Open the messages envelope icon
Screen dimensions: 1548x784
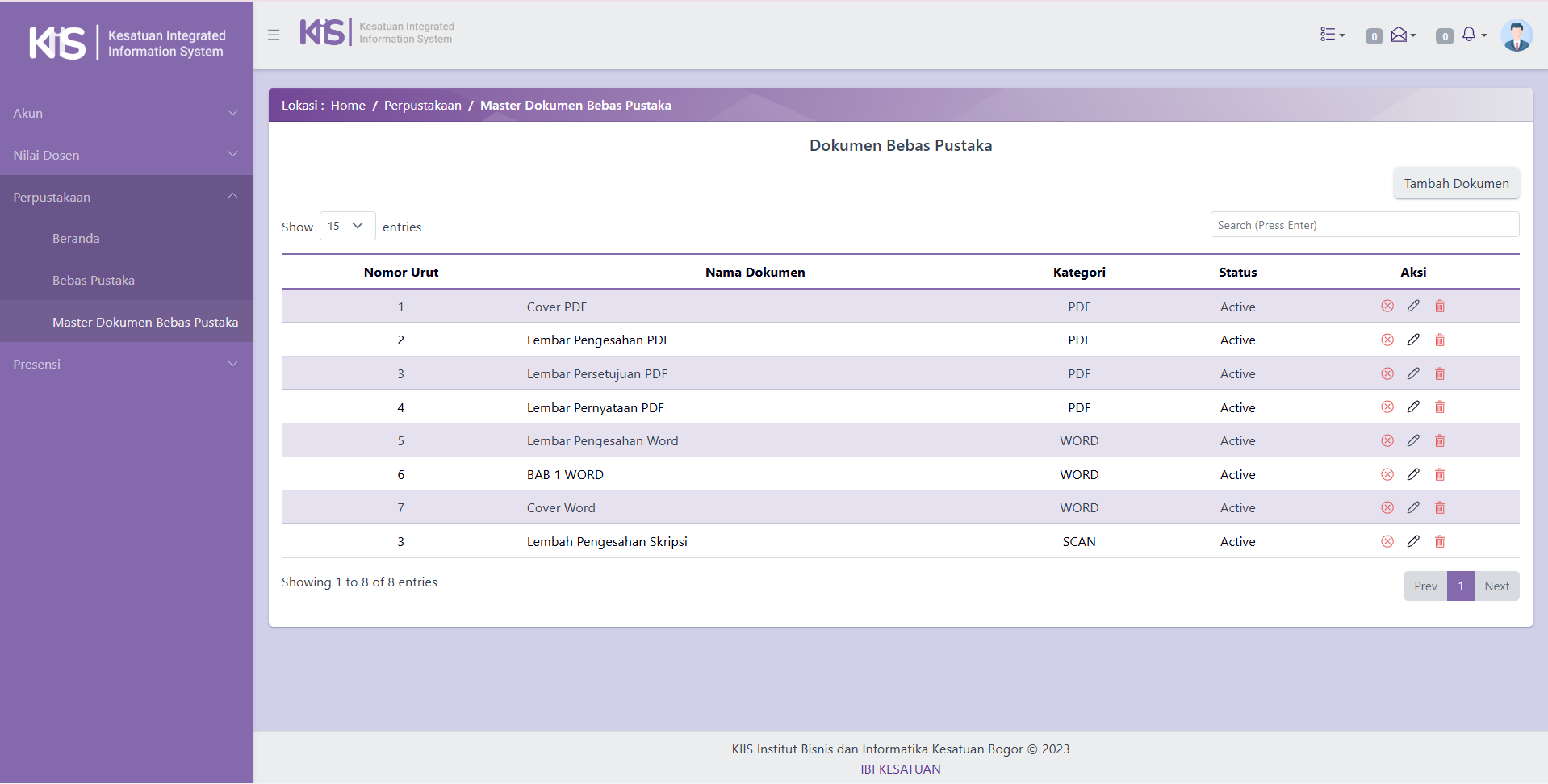click(x=1402, y=35)
